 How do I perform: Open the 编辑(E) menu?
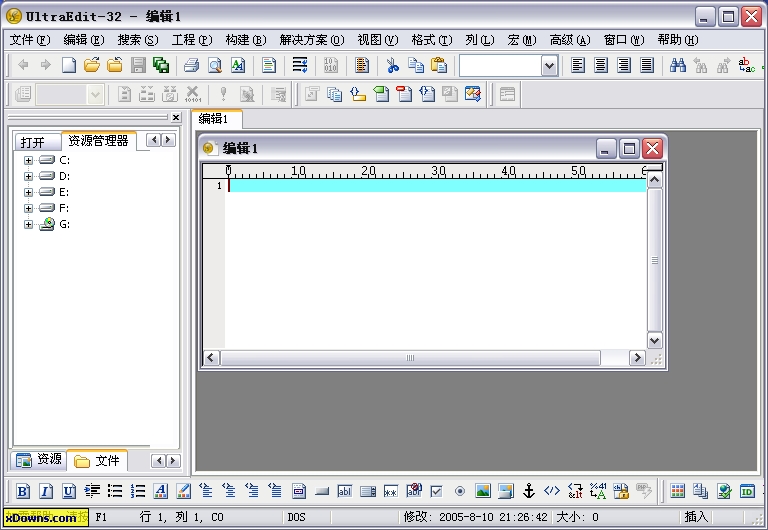click(x=84, y=40)
